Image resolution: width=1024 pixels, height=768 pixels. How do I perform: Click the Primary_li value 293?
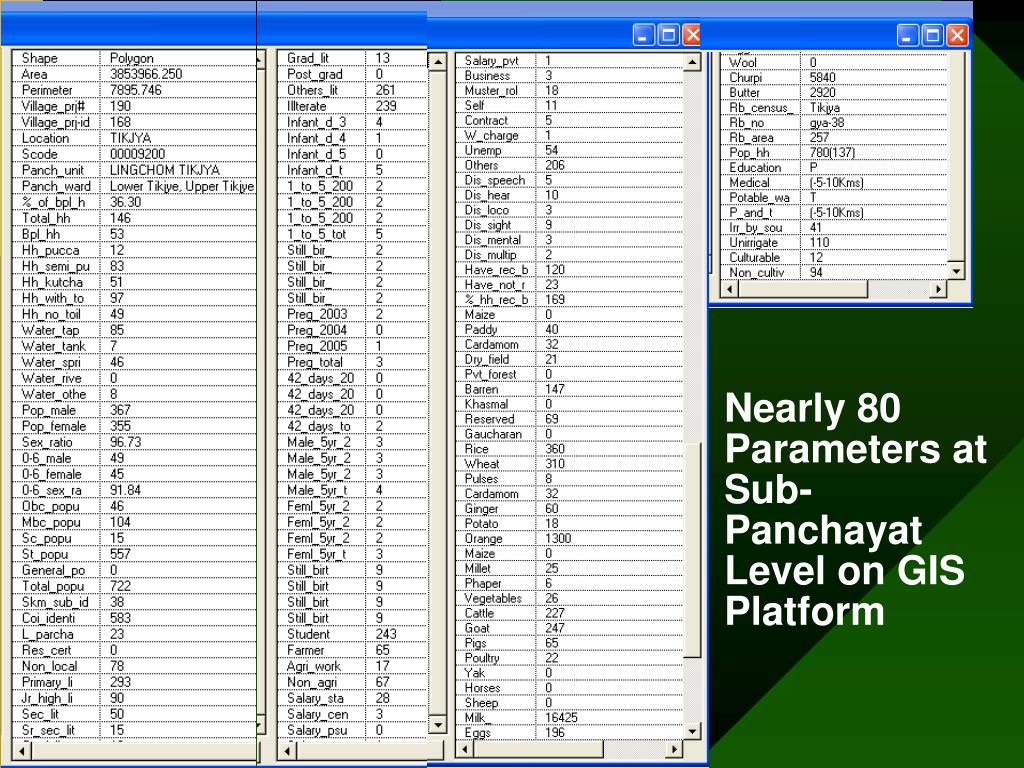point(120,682)
